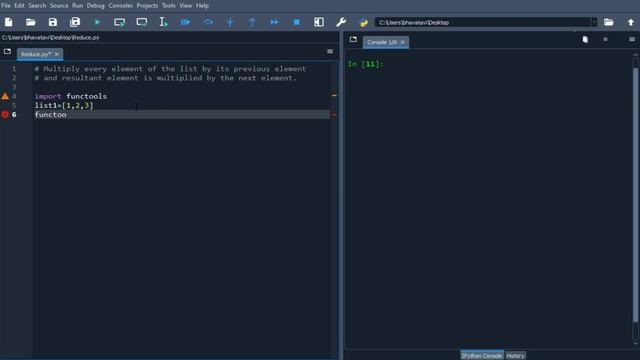The height and width of the screenshot is (360, 640).
Task: Continue execution until next breakpoint
Action: pyautogui.click(x=274, y=22)
